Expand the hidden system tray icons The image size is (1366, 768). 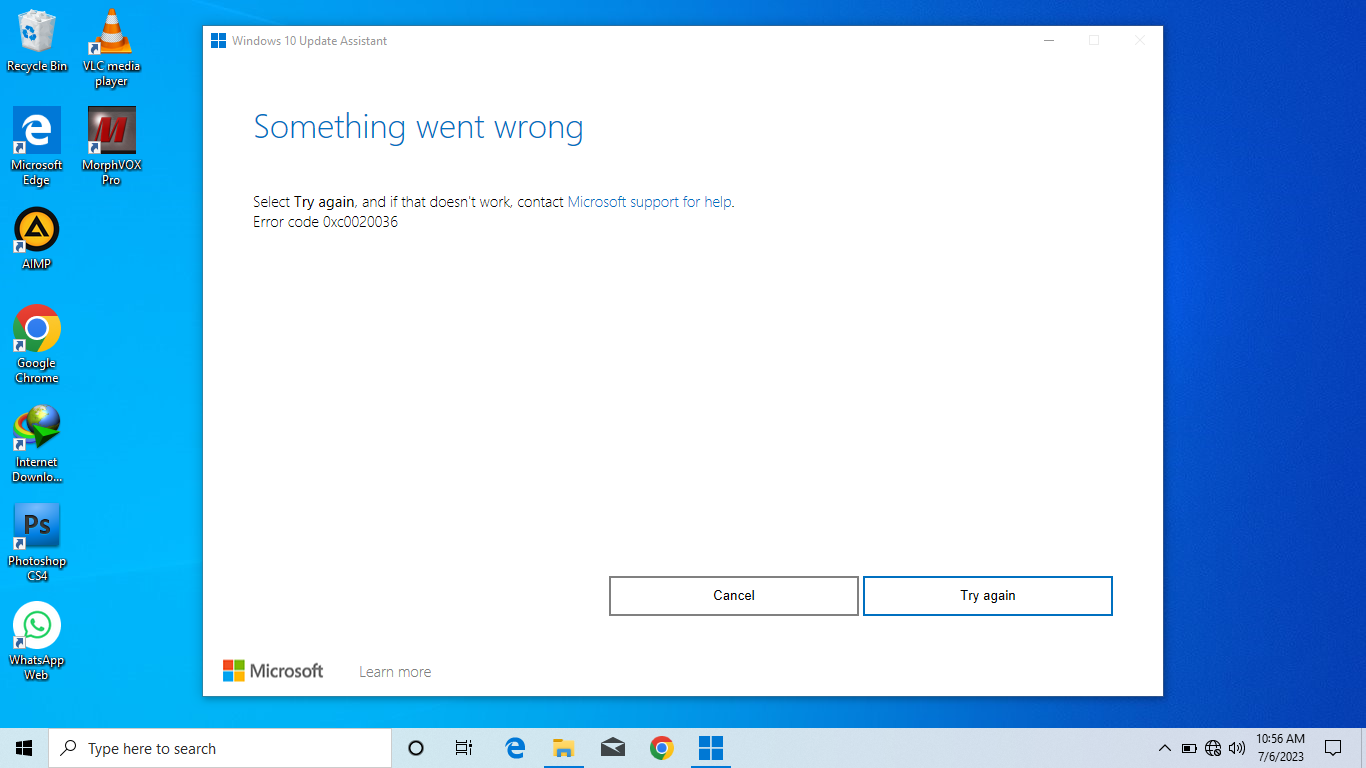(x=1164, y=748)
